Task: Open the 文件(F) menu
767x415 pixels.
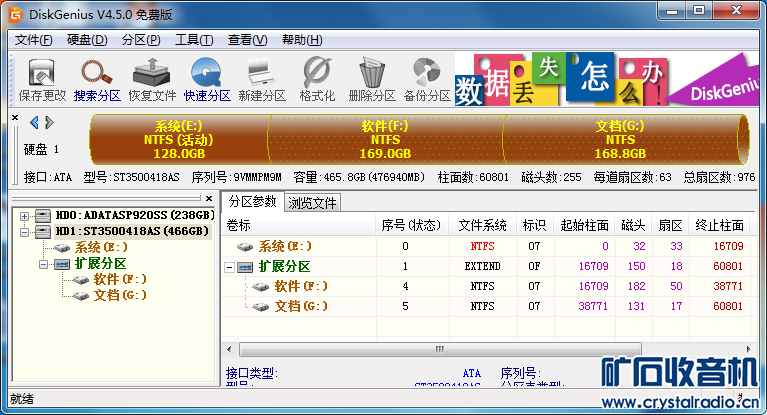Action: [x=33, y=40]
